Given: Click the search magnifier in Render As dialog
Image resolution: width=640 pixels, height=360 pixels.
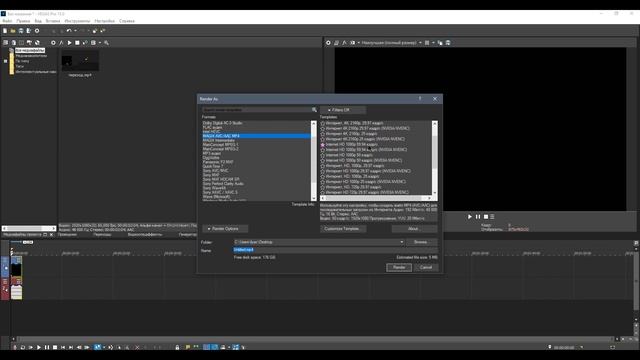Looking at the screenshot, I should [x=314, y=110].
